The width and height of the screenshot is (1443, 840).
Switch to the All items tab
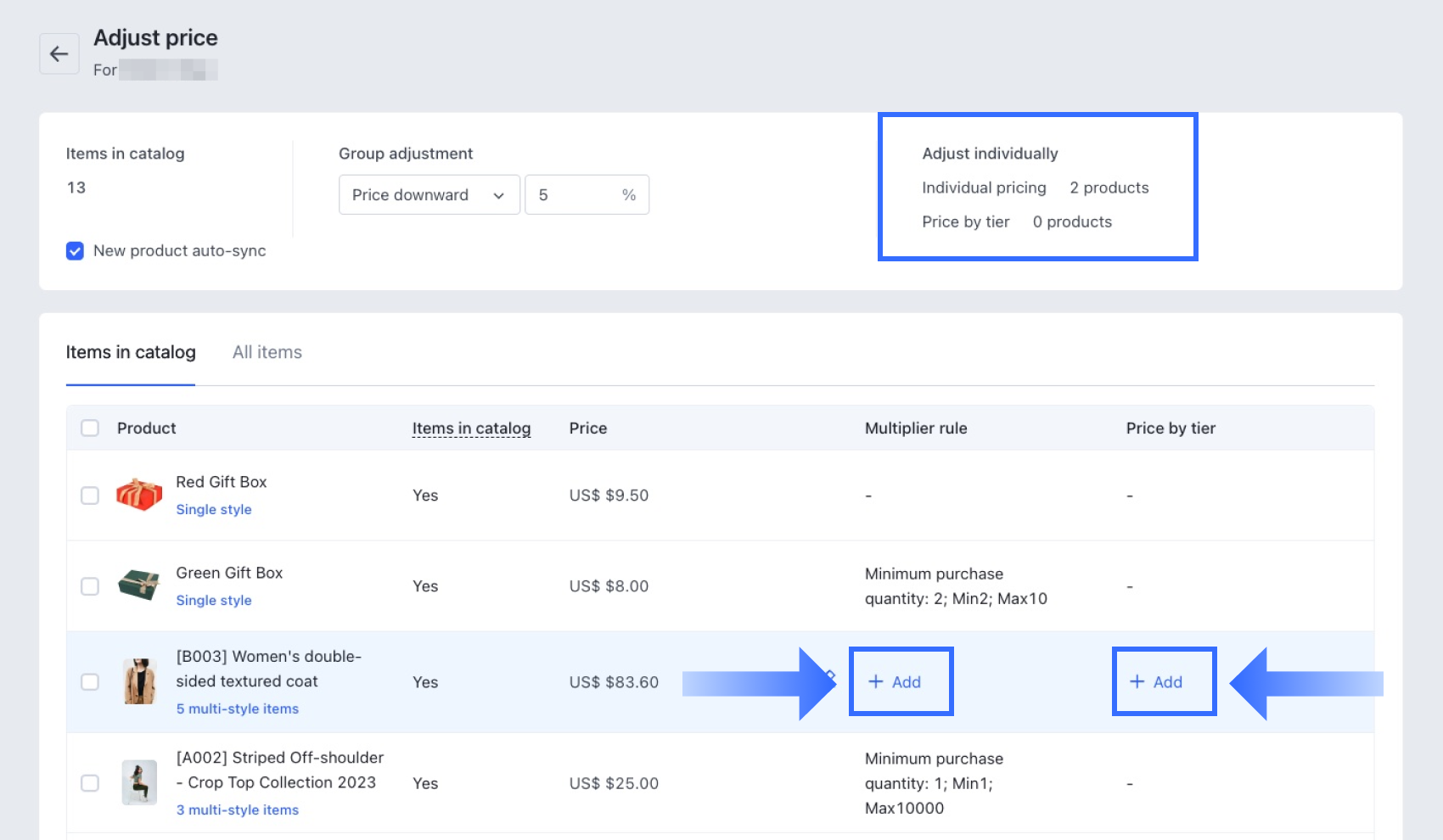[267, 352]
